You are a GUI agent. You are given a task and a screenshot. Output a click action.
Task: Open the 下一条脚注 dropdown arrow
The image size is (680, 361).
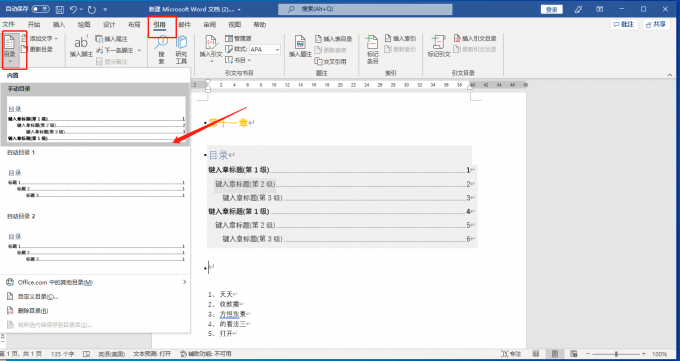tap(140, 50)
